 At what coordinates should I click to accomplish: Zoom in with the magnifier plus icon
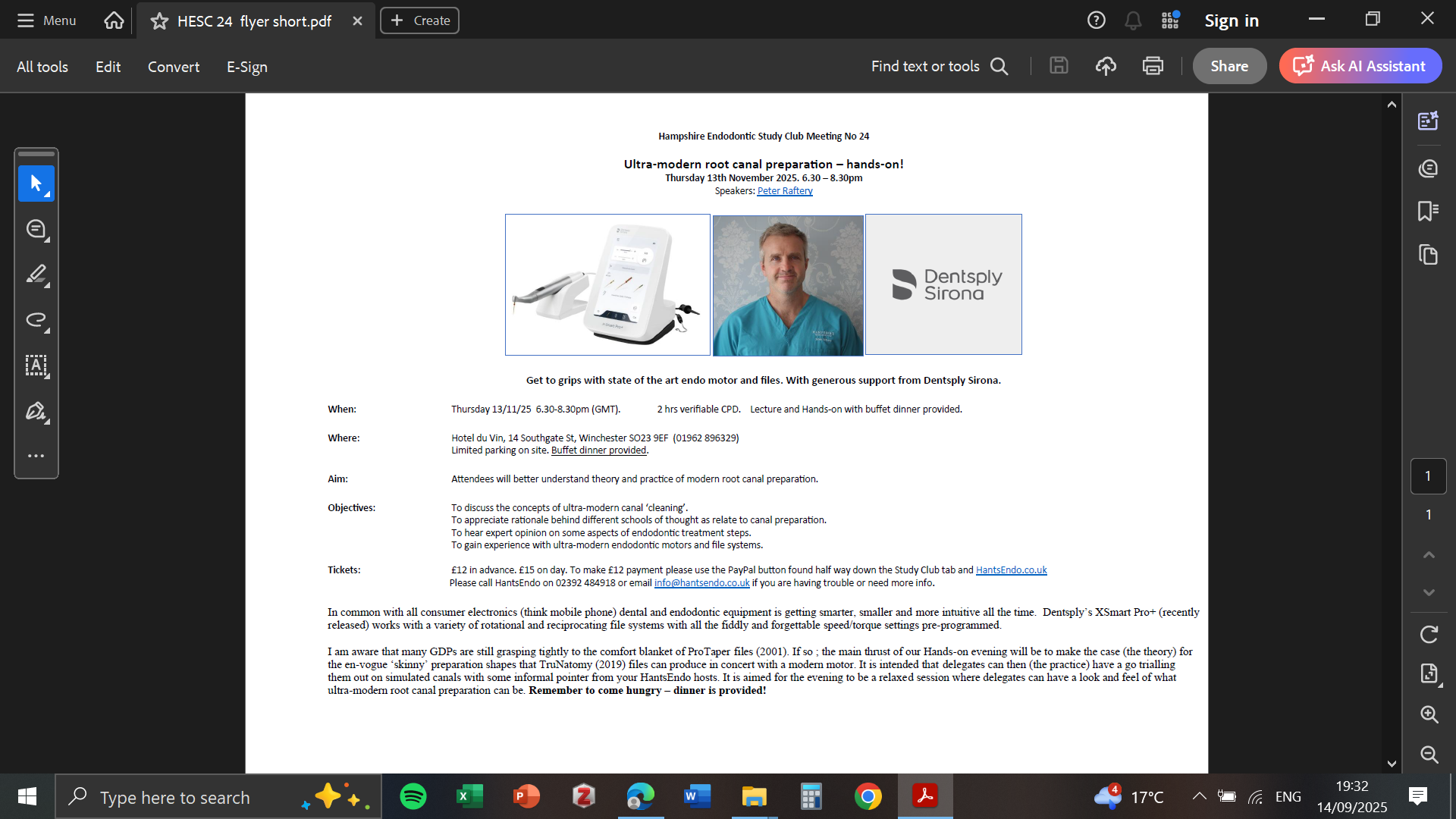pyautogui.click(x=1429, y=714)
